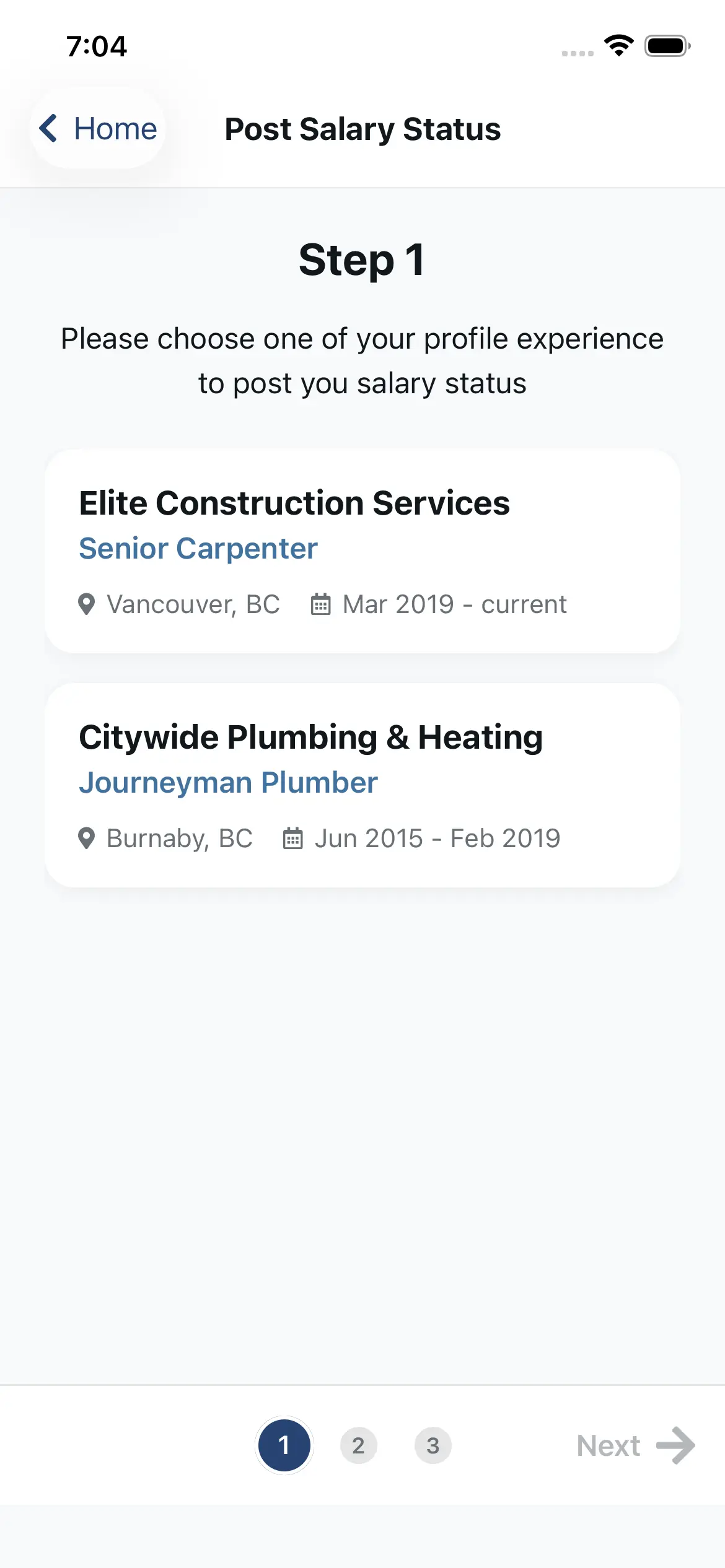This screenshot has height=1568, width=725.
Task: Go to step 1 indicator
Action: (284, 1445)
